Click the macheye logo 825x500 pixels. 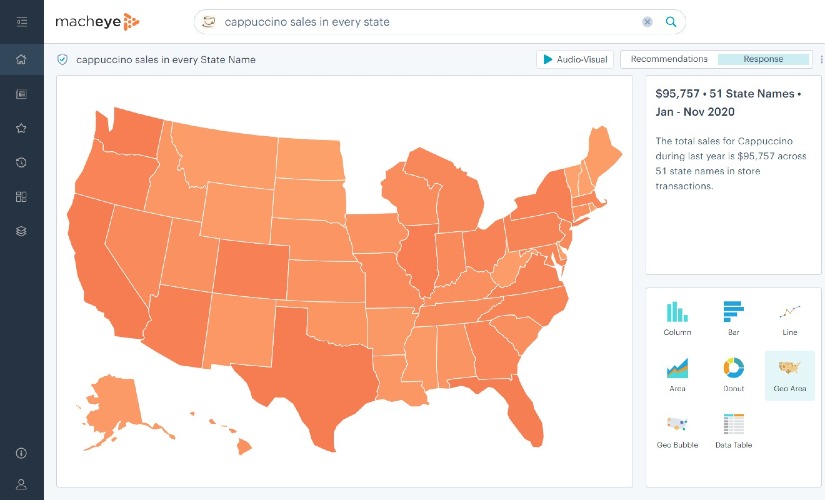(97, 21)
